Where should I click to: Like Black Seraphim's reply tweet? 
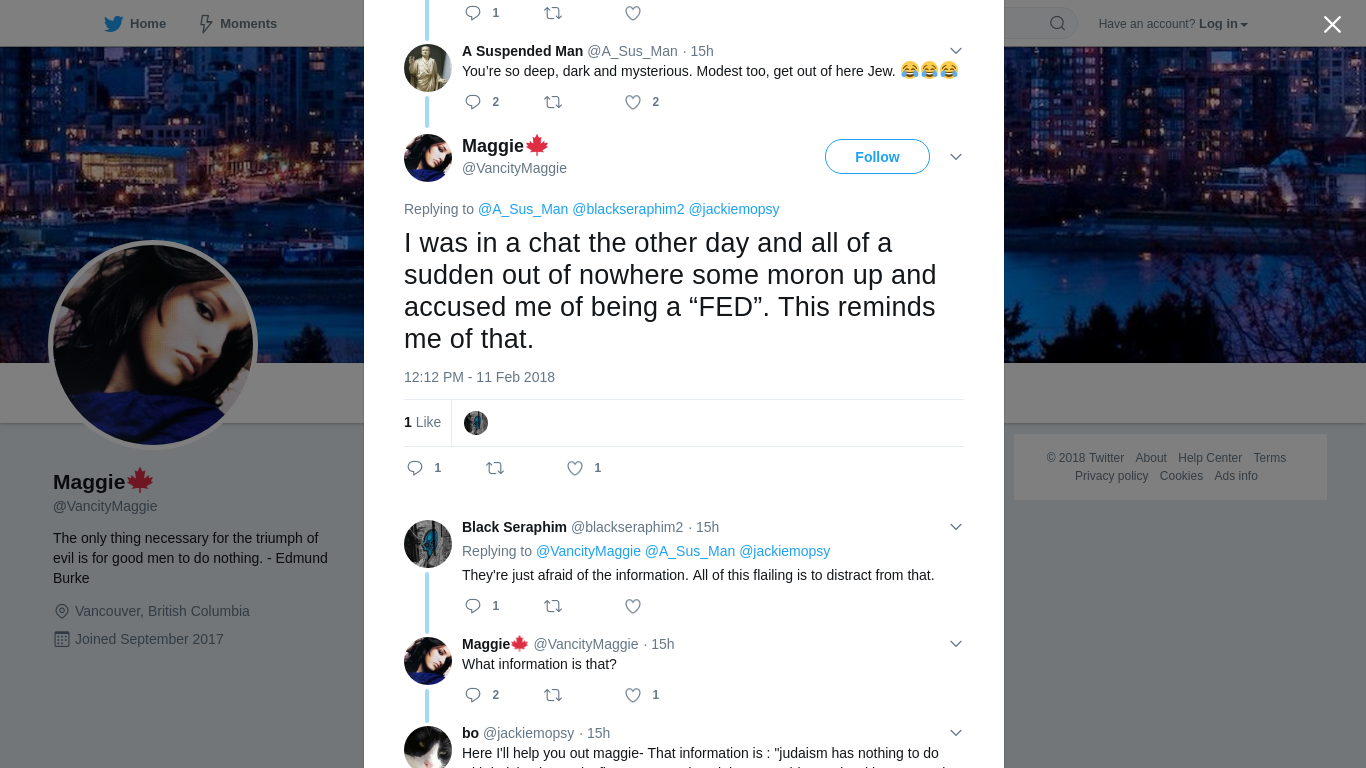pyautogui.click(x=633, y=606)
